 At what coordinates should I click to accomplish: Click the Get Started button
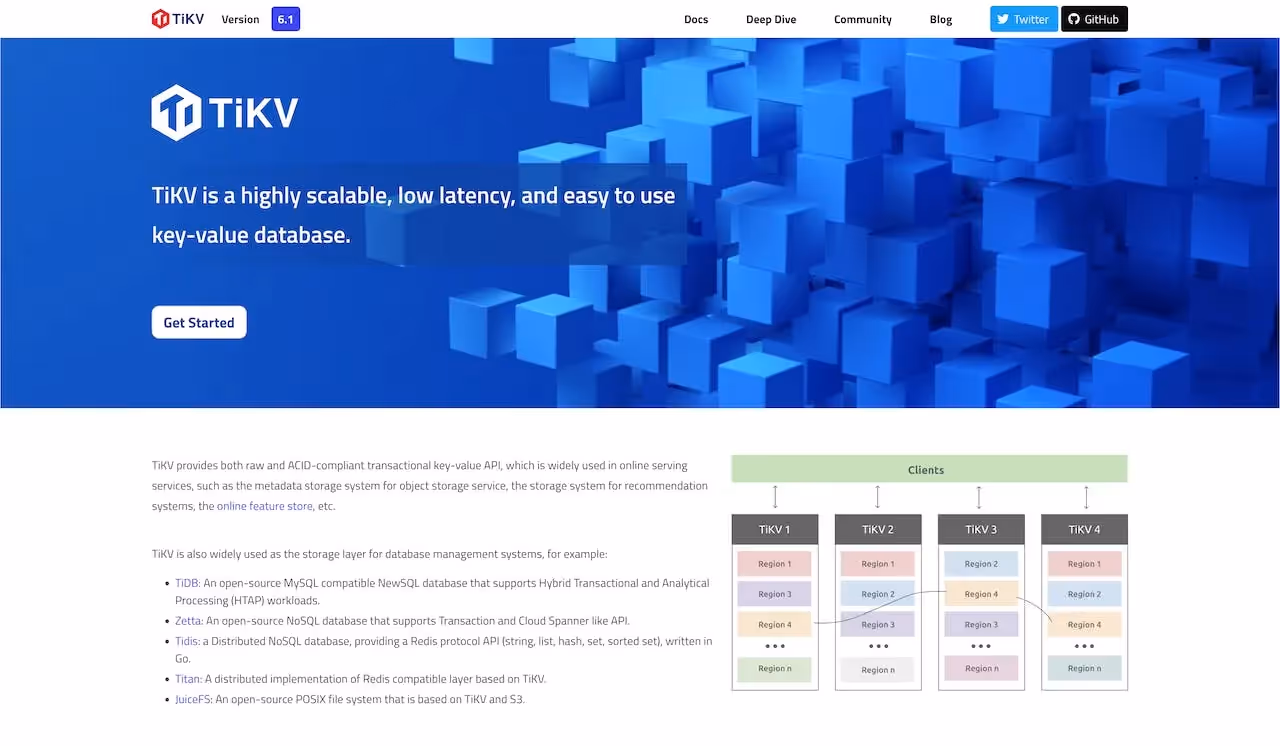click(x=198, y=322)
